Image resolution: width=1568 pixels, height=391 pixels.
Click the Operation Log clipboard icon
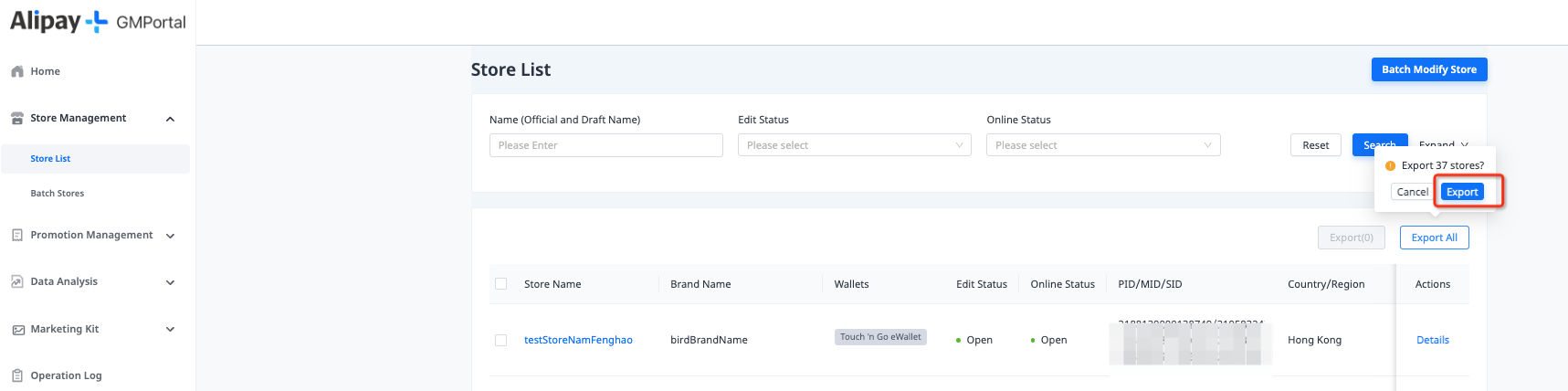(x=17, y=375)
